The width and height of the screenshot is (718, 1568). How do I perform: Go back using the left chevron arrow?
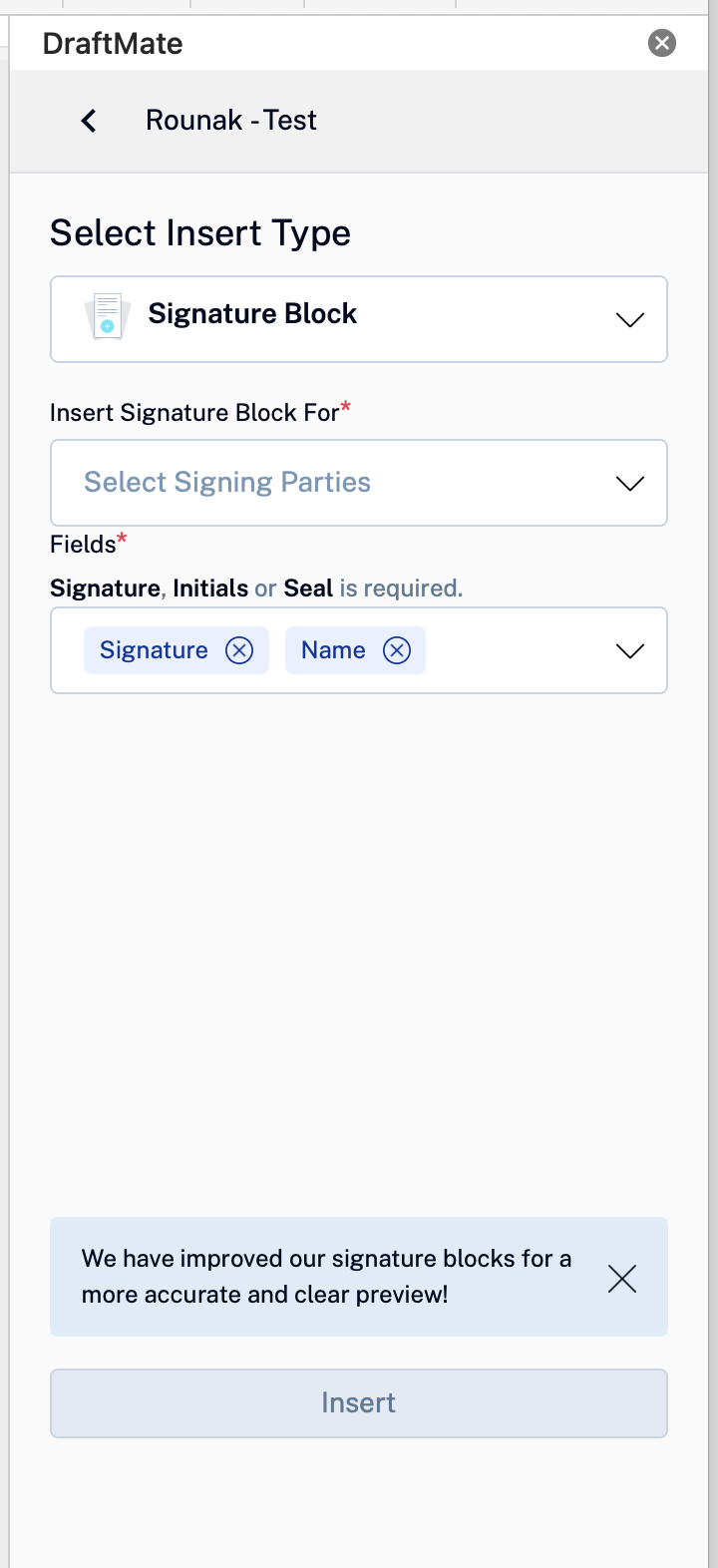coord(89,121)
